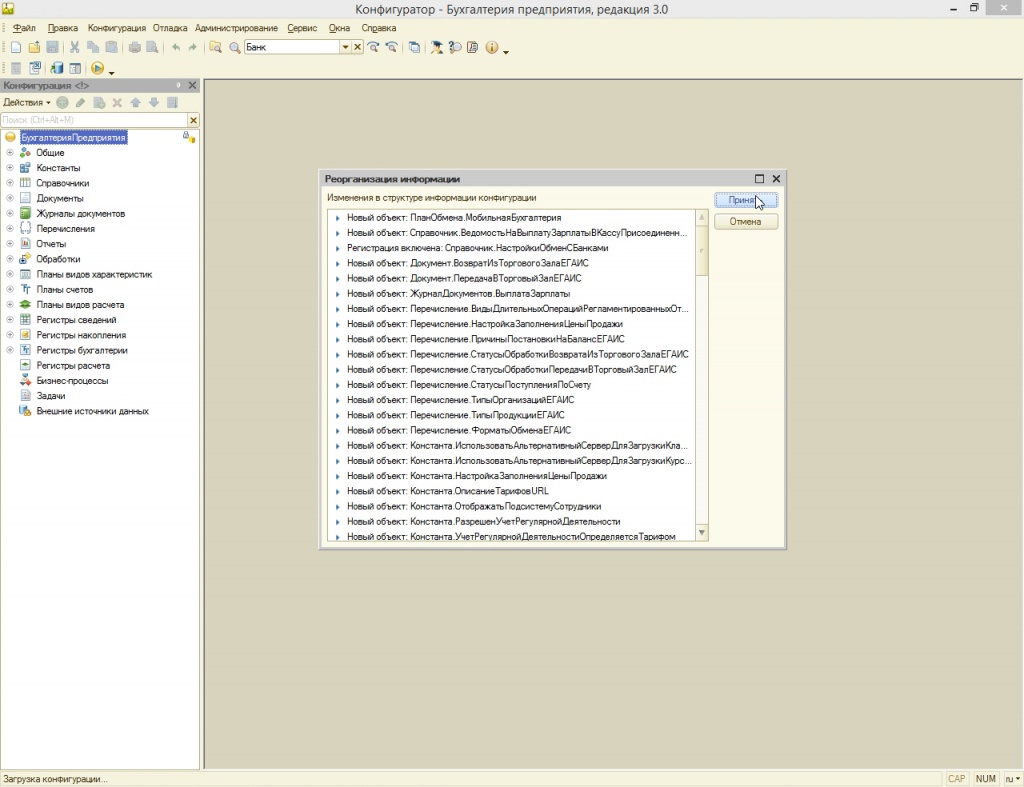Open the Syntax assistant icon
1024x787 pixels.
coord(436,47)
